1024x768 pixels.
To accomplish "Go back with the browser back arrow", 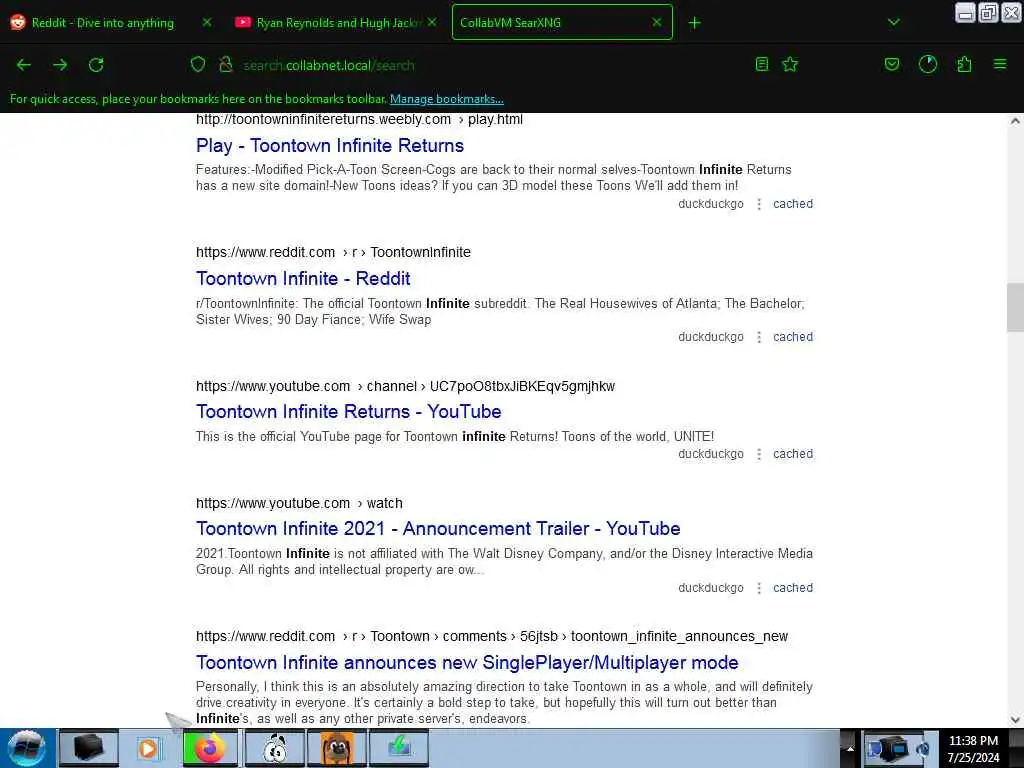I will (x=24, y=65).
